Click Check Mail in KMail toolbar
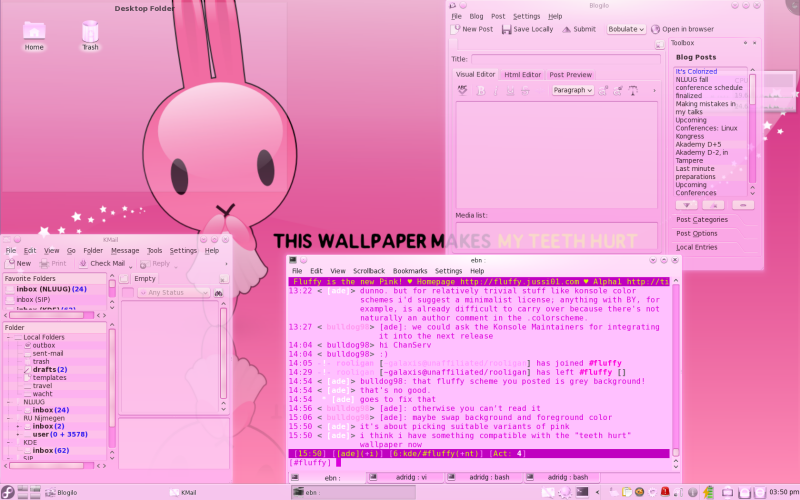 point(102,264)
